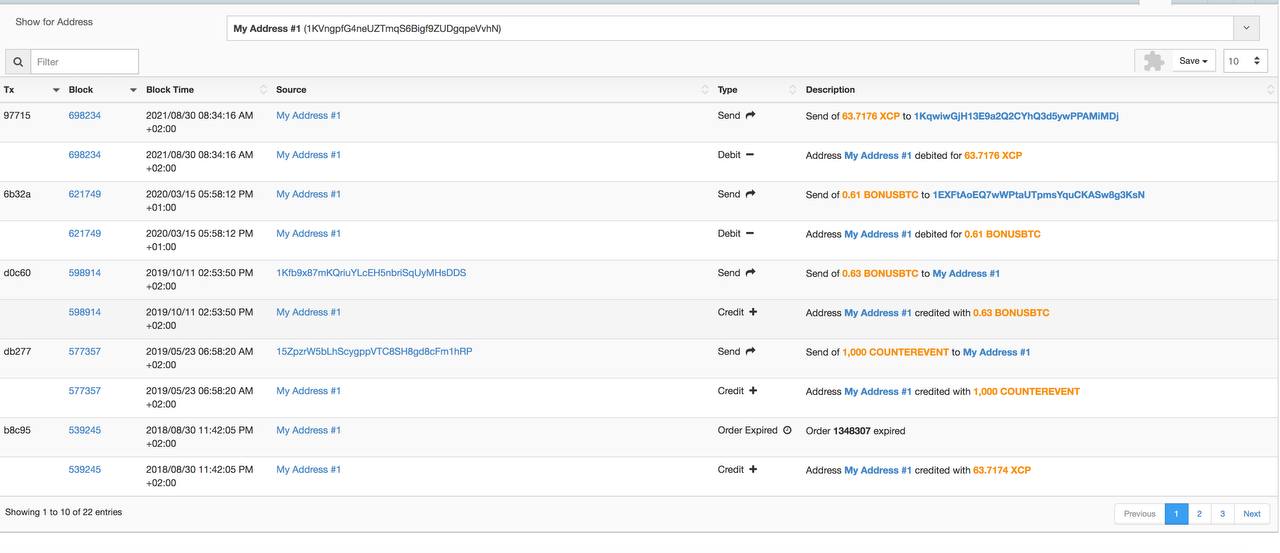Sort by the Type column header
The height and width of the screenshot is (553, 1280).
click(727, 90)
